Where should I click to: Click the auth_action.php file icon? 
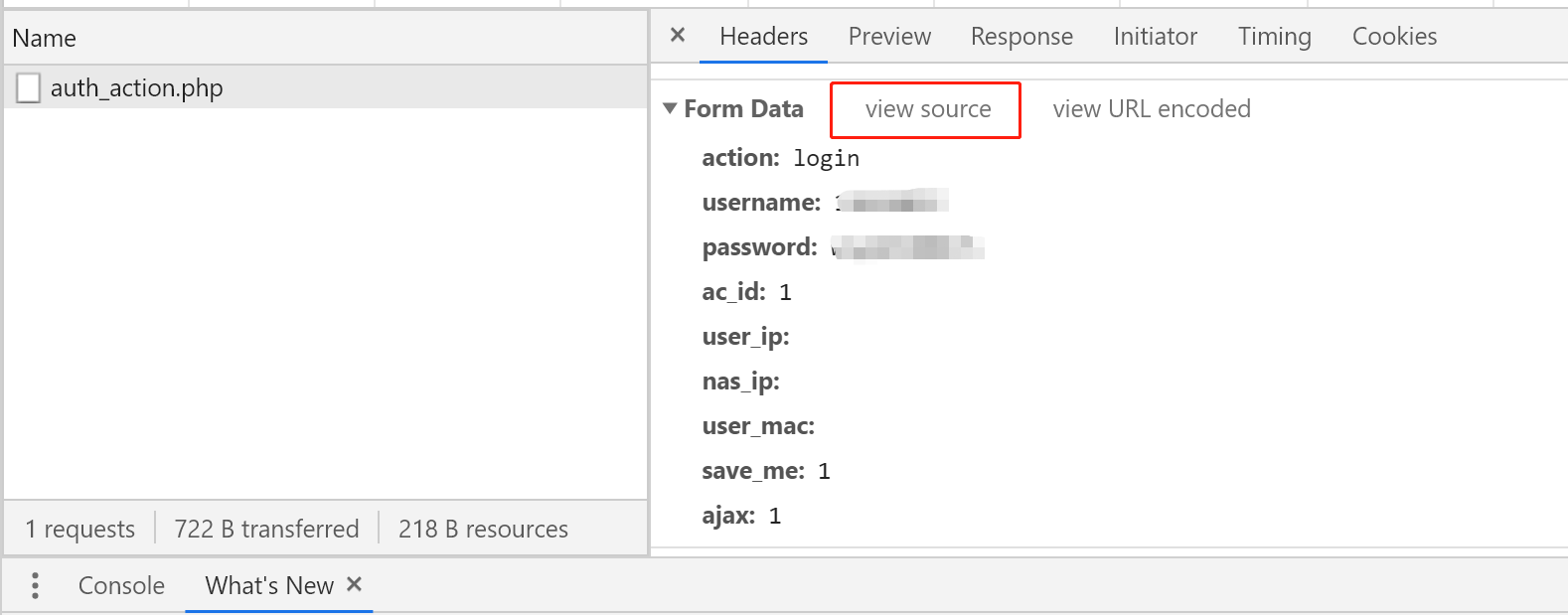(x=29, y=88)
